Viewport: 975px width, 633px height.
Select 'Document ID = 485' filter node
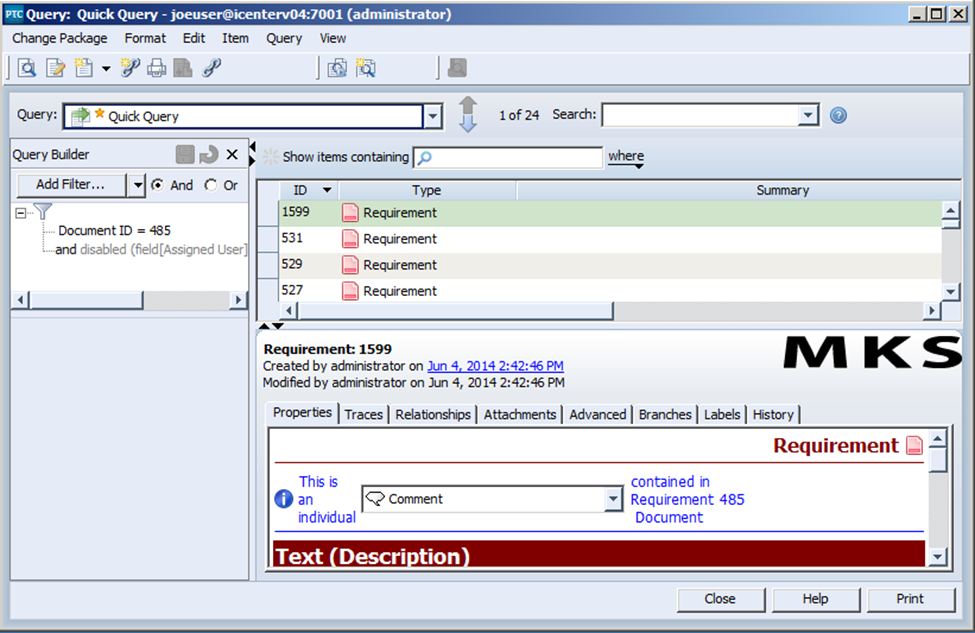[x=114, y=230]
